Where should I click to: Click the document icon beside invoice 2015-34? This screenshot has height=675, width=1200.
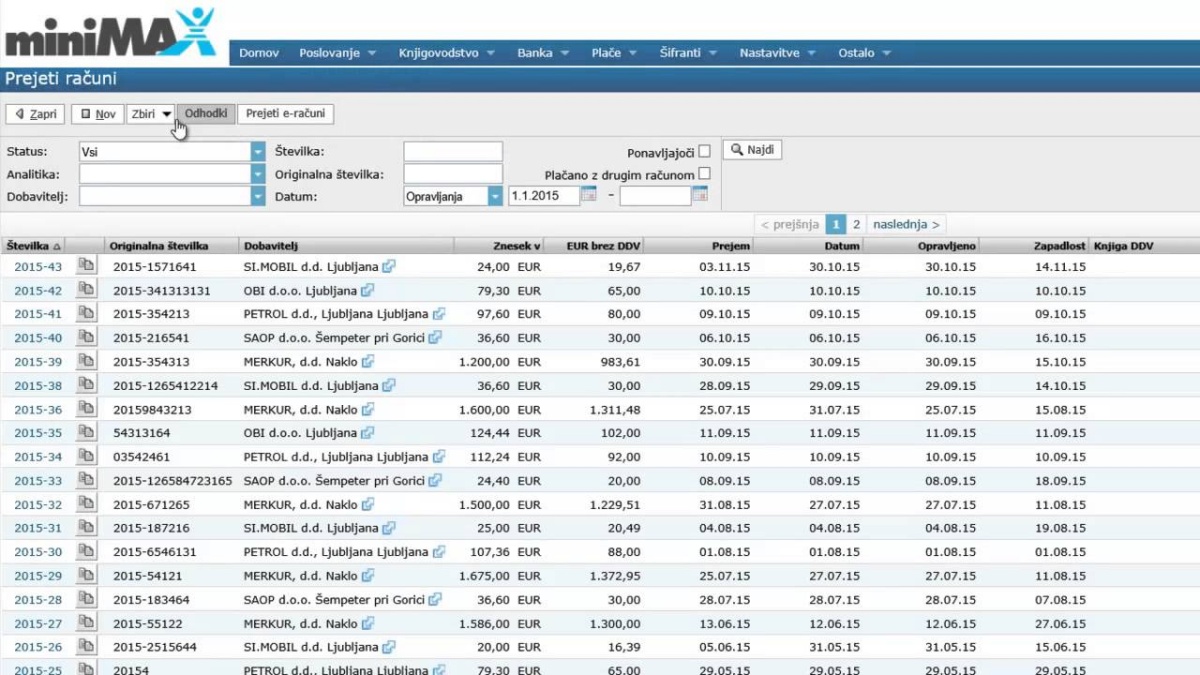(87, 457)
